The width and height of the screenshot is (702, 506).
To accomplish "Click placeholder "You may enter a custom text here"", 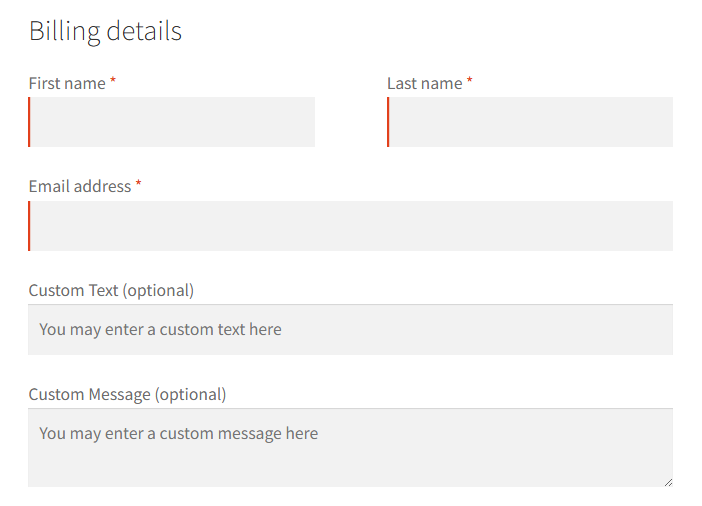I will click(x=160, y=330).
